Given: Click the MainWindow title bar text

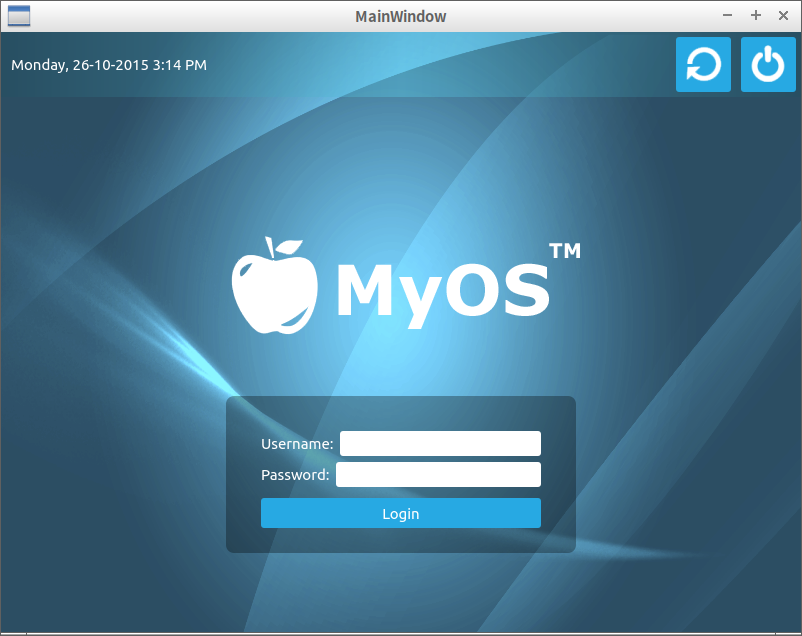Looking at the screenshot, I should 400,16.
